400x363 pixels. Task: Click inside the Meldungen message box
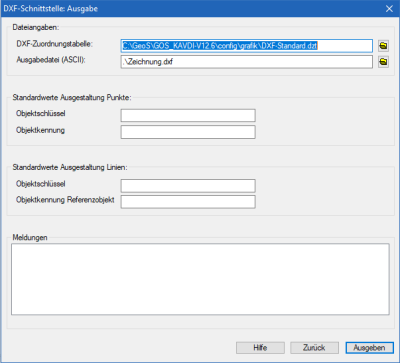200,279
